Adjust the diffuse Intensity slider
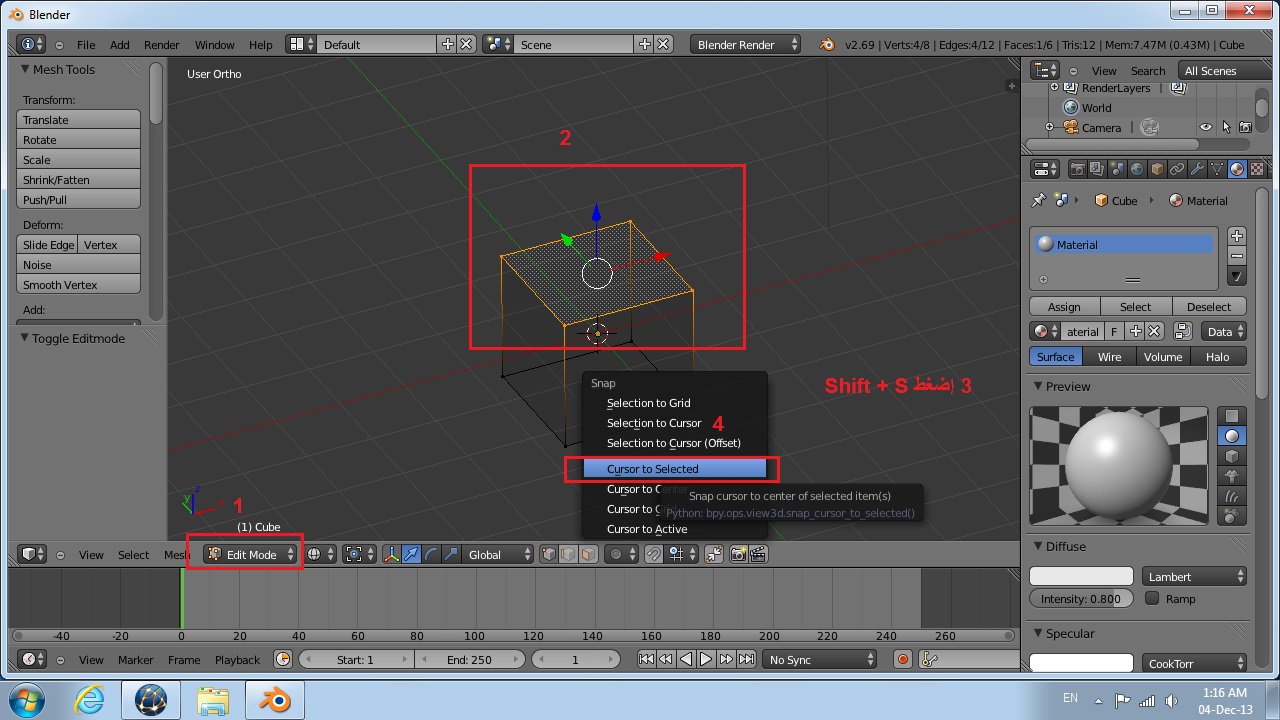The width and height of the screenshot is (1280, 720). pyautogui.click(x=1081, y=598)
